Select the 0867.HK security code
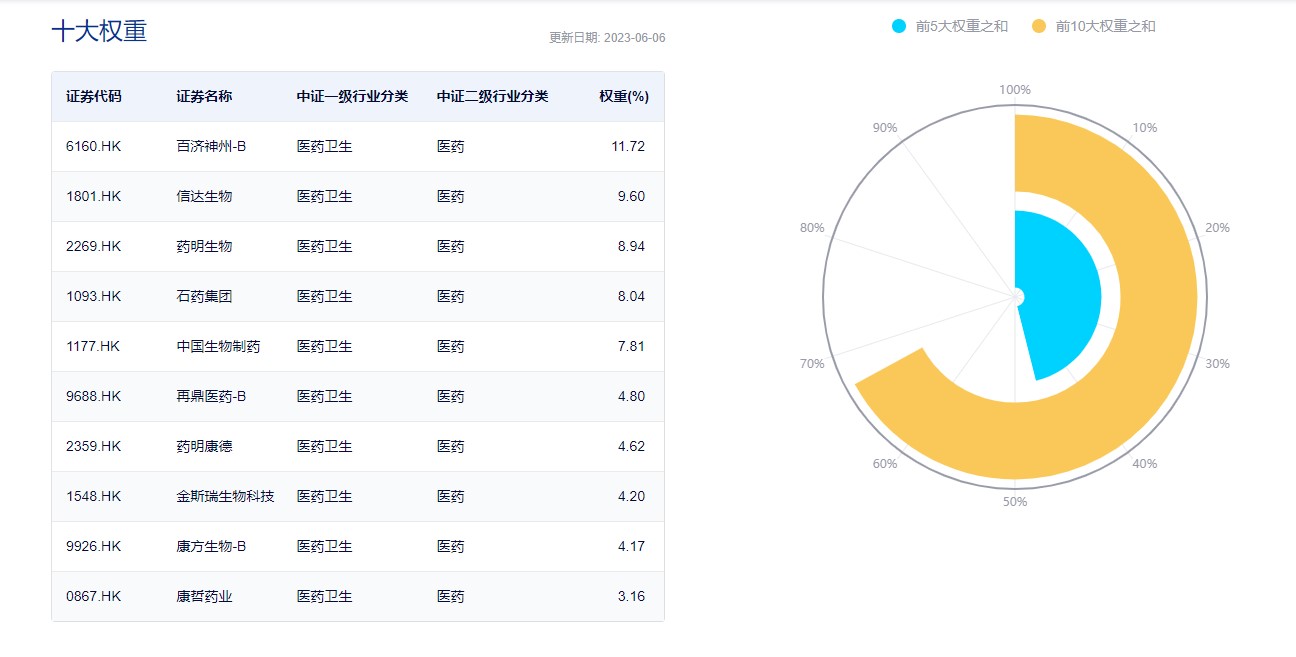Viewport: 1296px width, 657px height. [94, 596]
